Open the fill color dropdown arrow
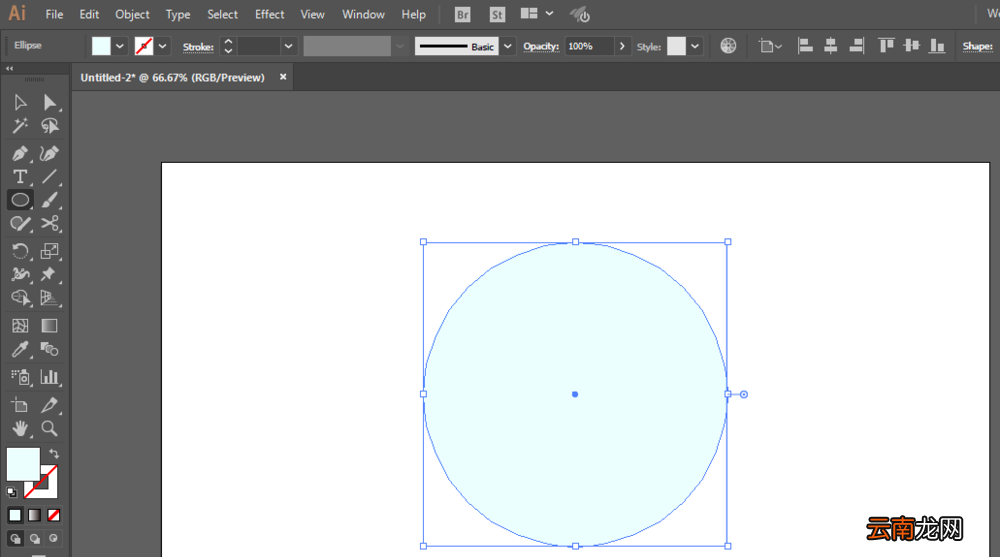Screen dimensions: 1000x557 119,46
